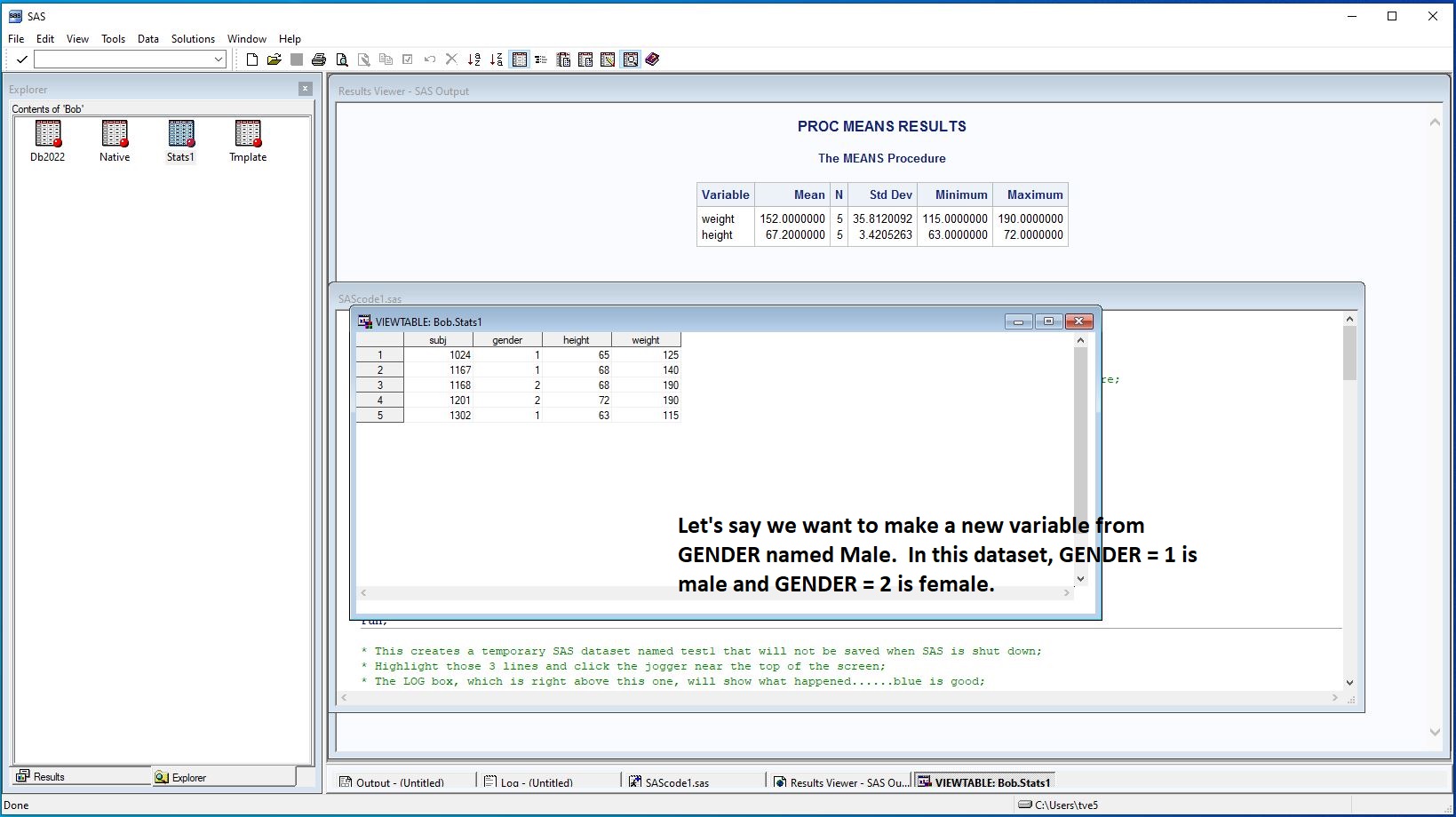This screenshot has width=1456, height=817.
Task: Click the Print Preview toolbar icon
Action: [342, 59]
